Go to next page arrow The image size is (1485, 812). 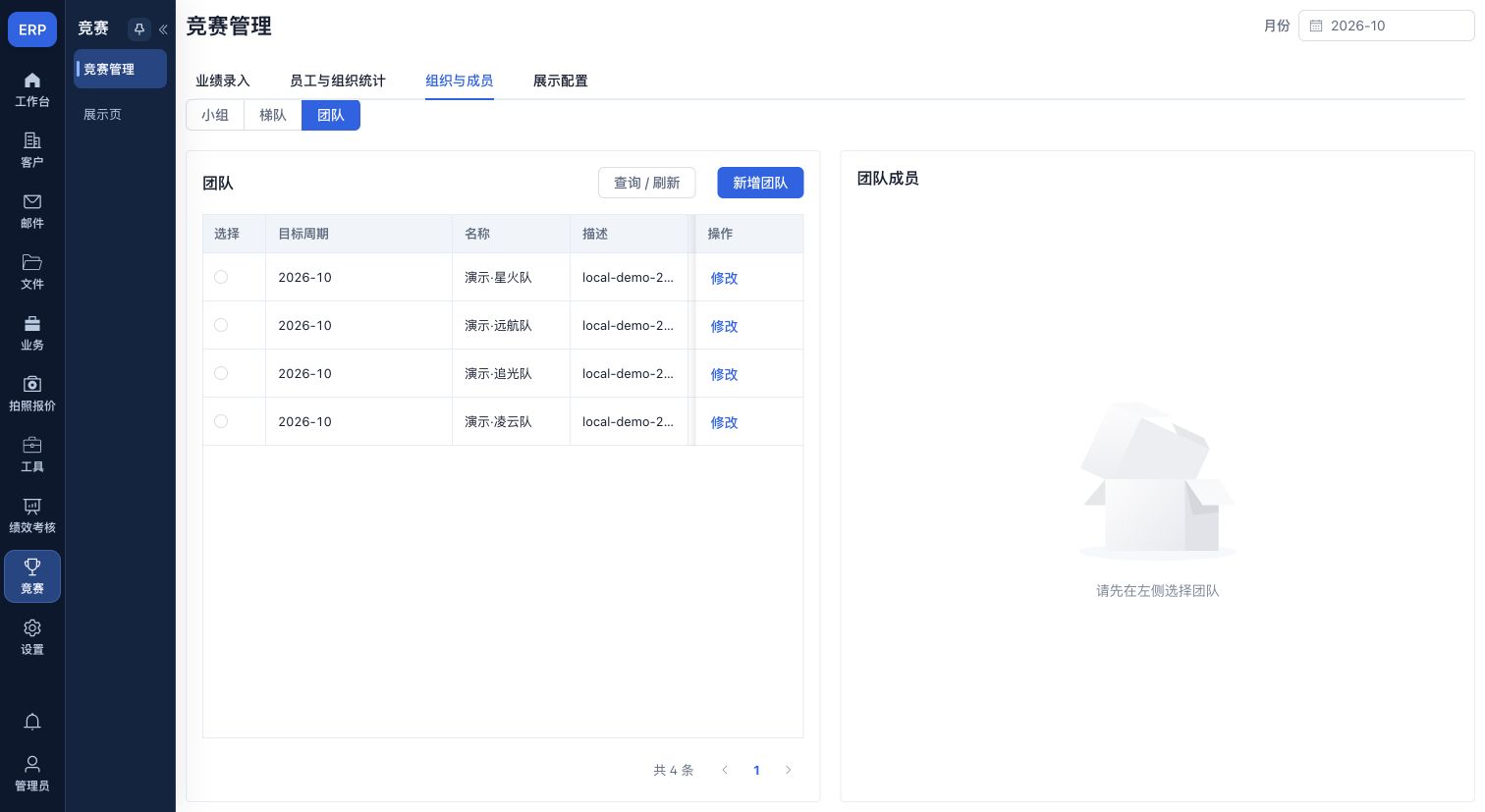(788, 770)
